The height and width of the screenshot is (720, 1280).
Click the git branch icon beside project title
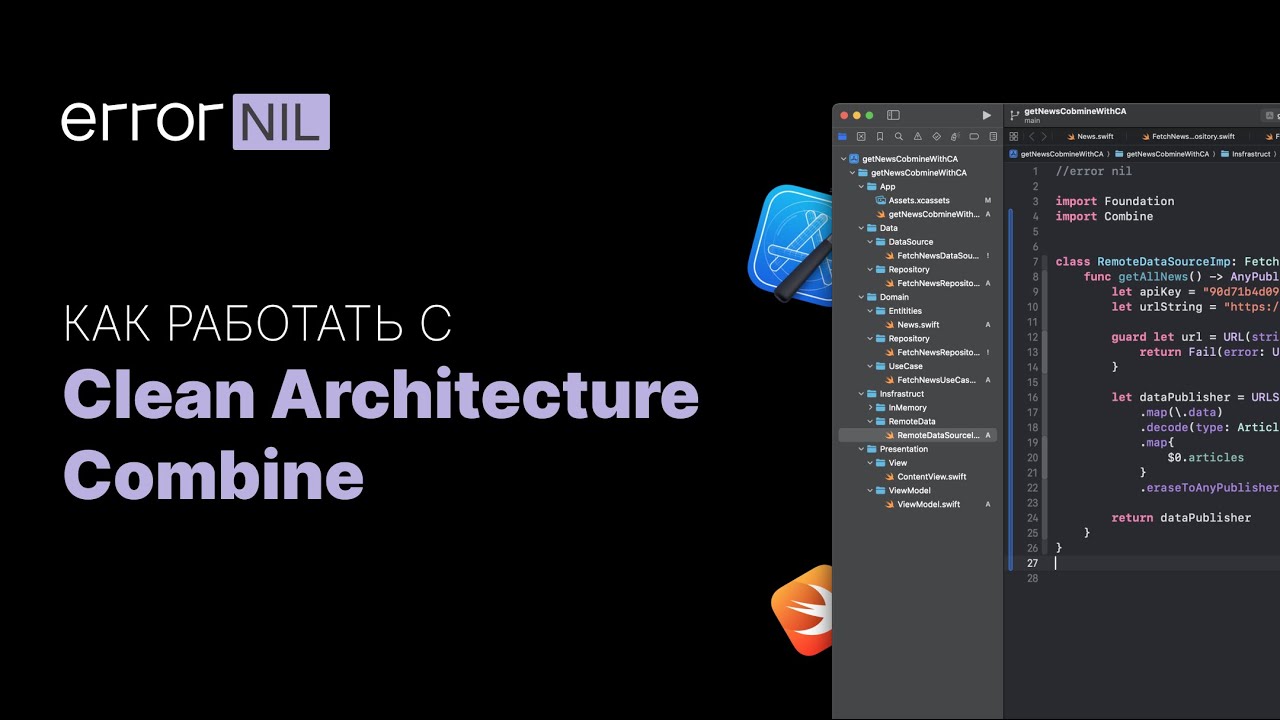pyautogui.click(x=1014, y=115)
